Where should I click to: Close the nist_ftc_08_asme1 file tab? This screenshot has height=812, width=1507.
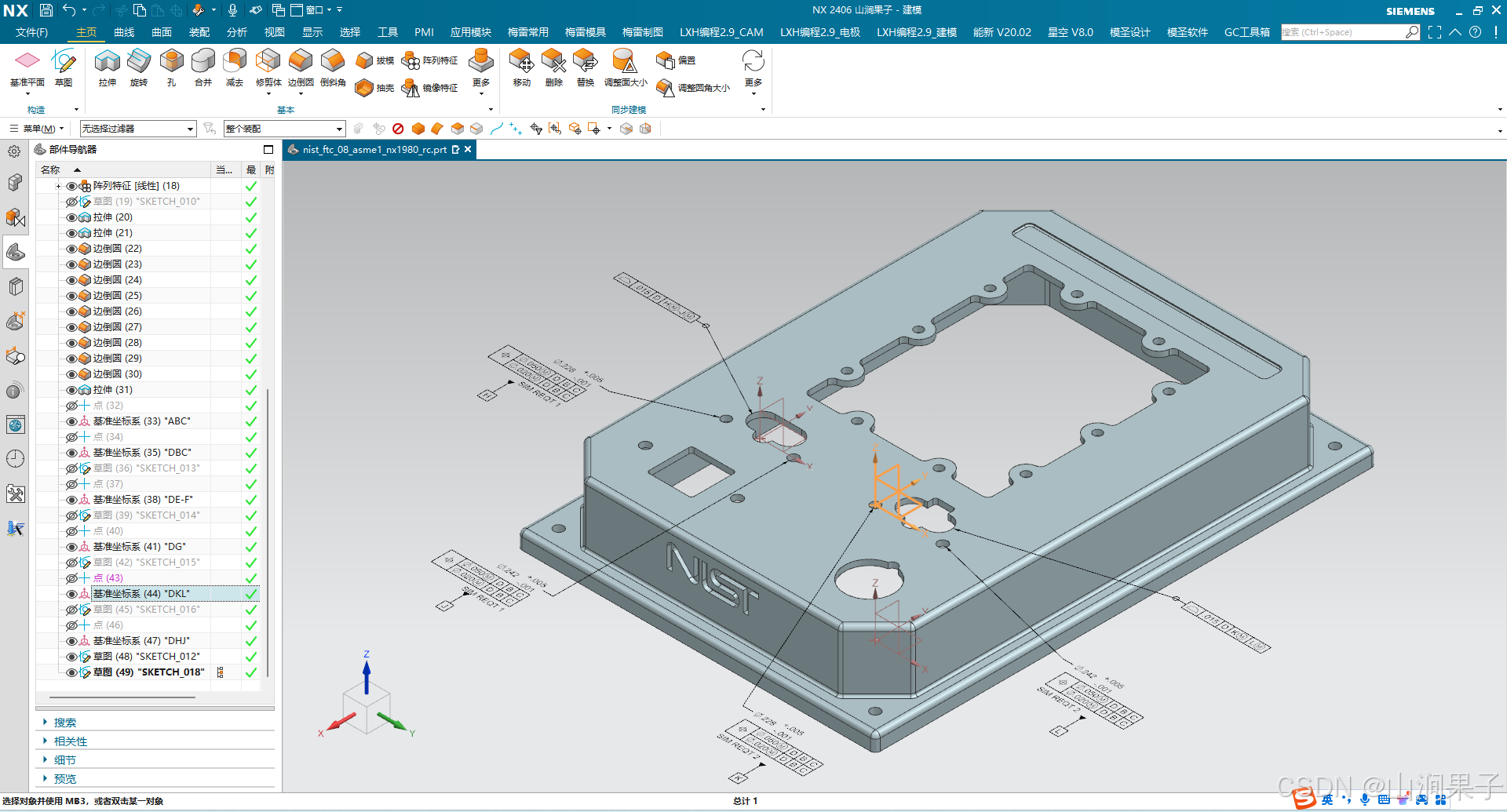click(468, 149)
